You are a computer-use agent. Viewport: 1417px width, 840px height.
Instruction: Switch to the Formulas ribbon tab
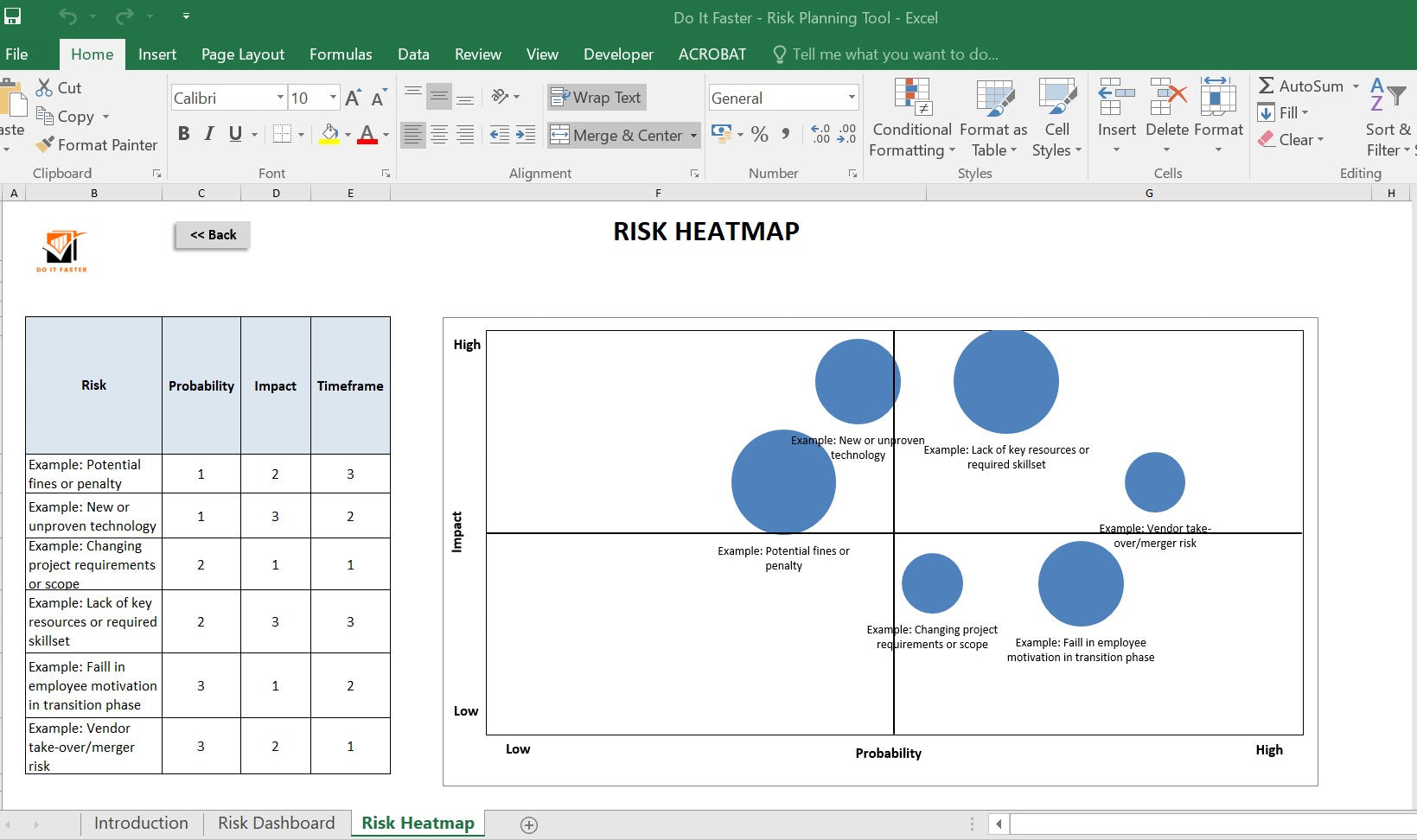[341, 54]
